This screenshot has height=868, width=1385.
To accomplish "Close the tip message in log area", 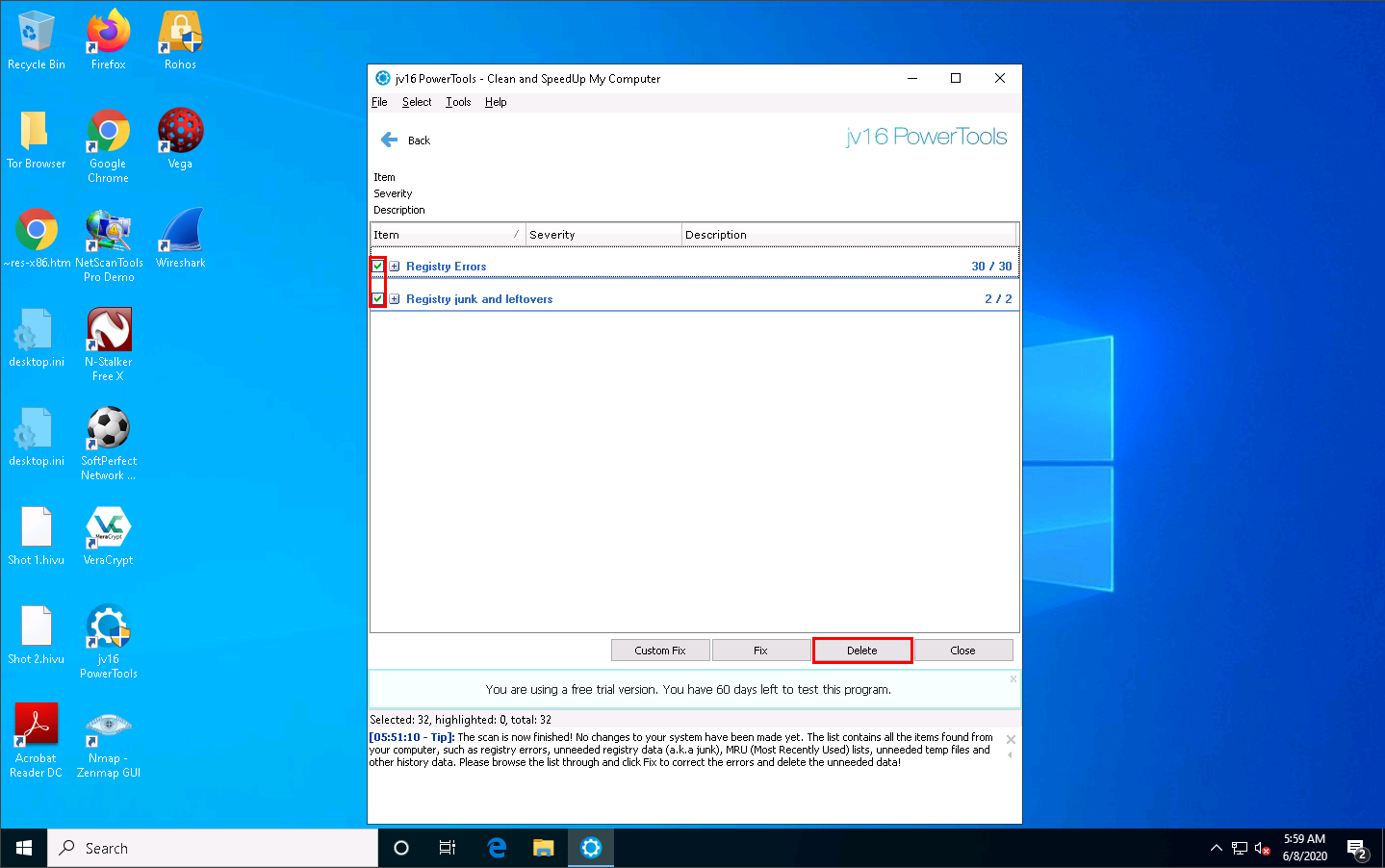I will point(1011,739).
